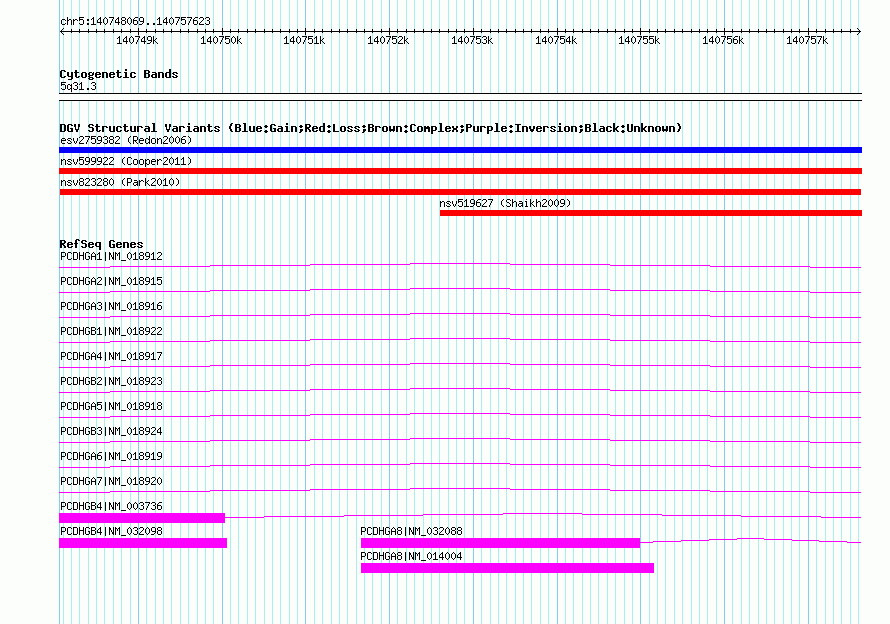Select the DGV Structural Variants track title
This screenshot has width=890, height=624.
371,128
